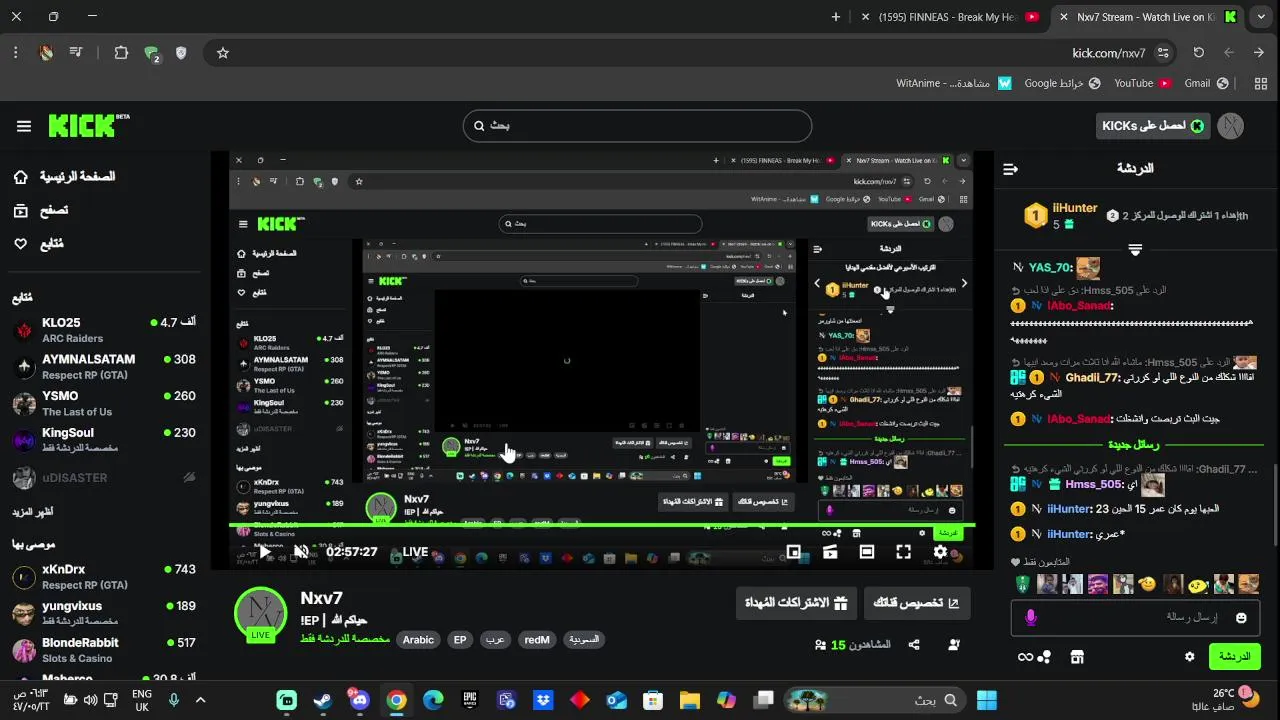Select the redM tag
The width and height of the screenshot is (1280, 720).
537,640
